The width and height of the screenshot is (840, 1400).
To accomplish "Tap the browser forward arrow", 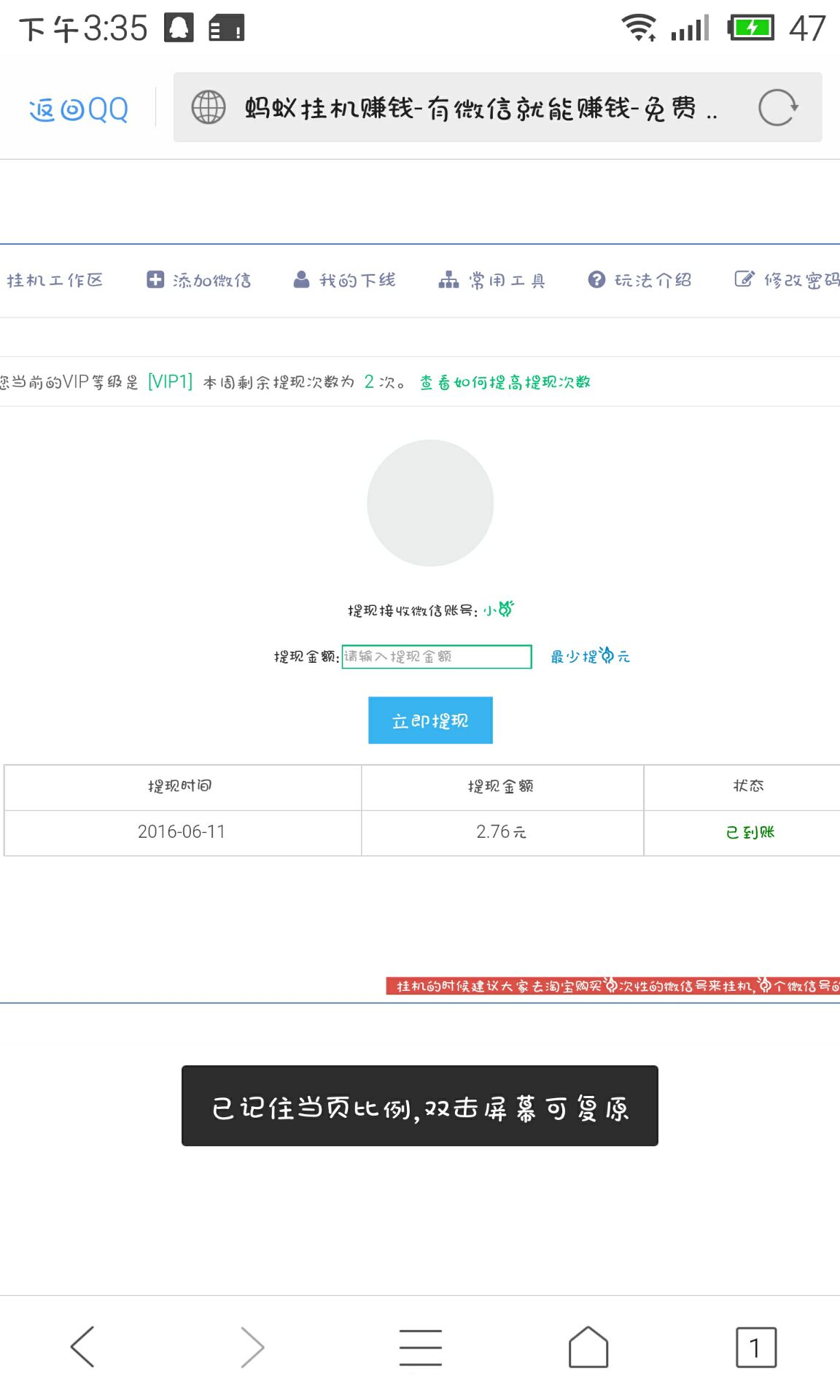I will click(x=252, y=1347).
